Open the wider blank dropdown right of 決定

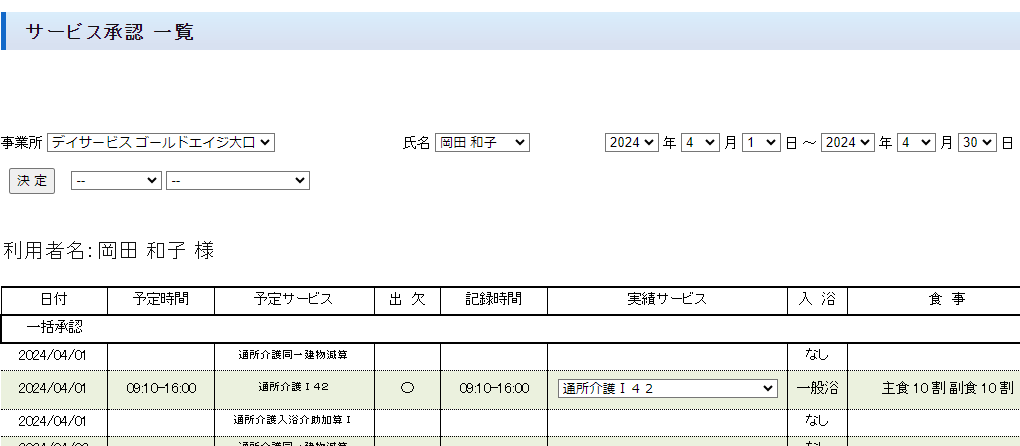pyautogui.click(x=238, y=180)
